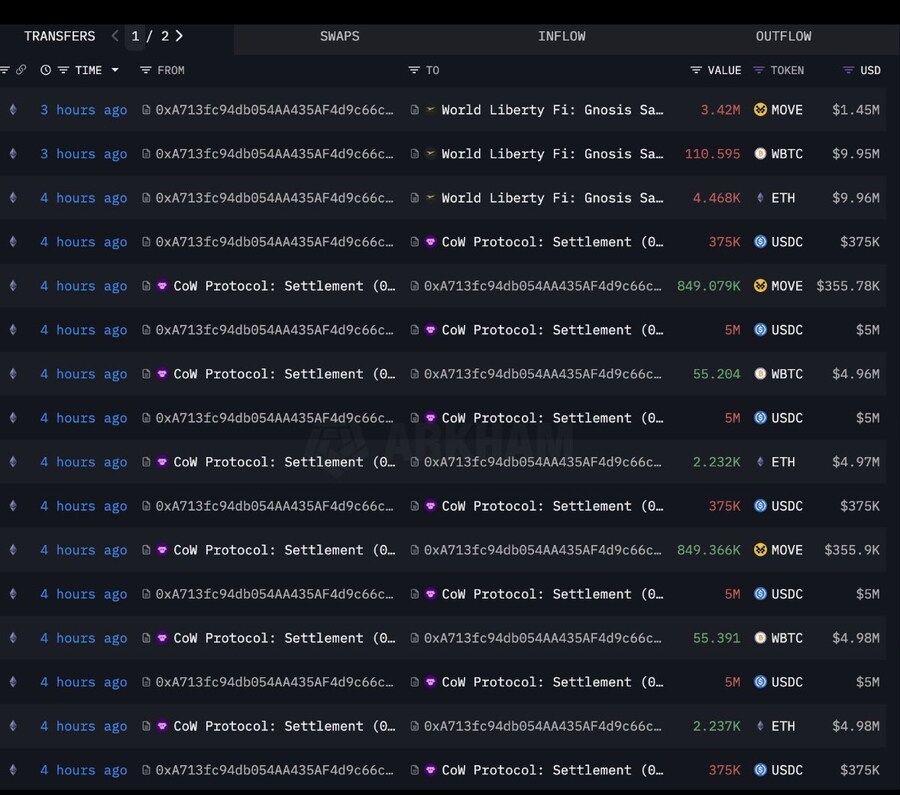
Task: Click WBTC token icon for 110.595 transfer
Action: (x=760, y=154)
